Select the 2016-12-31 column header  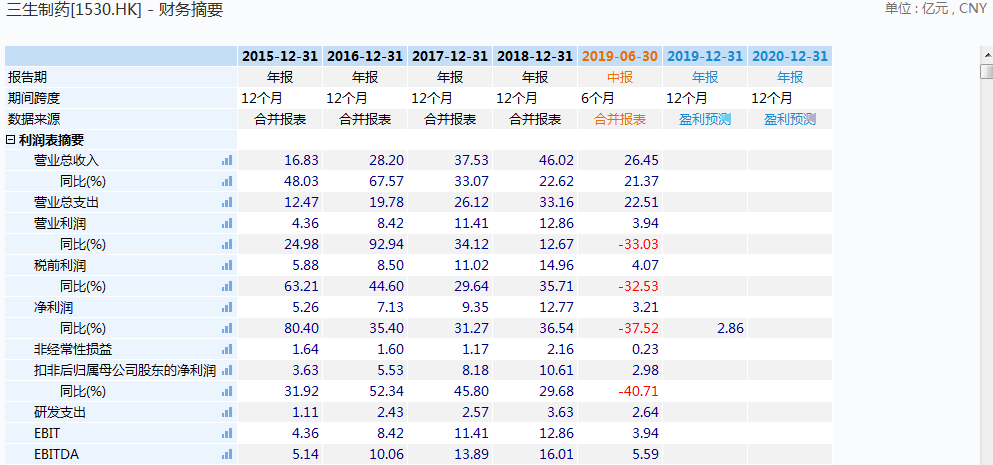coord(365,56)
